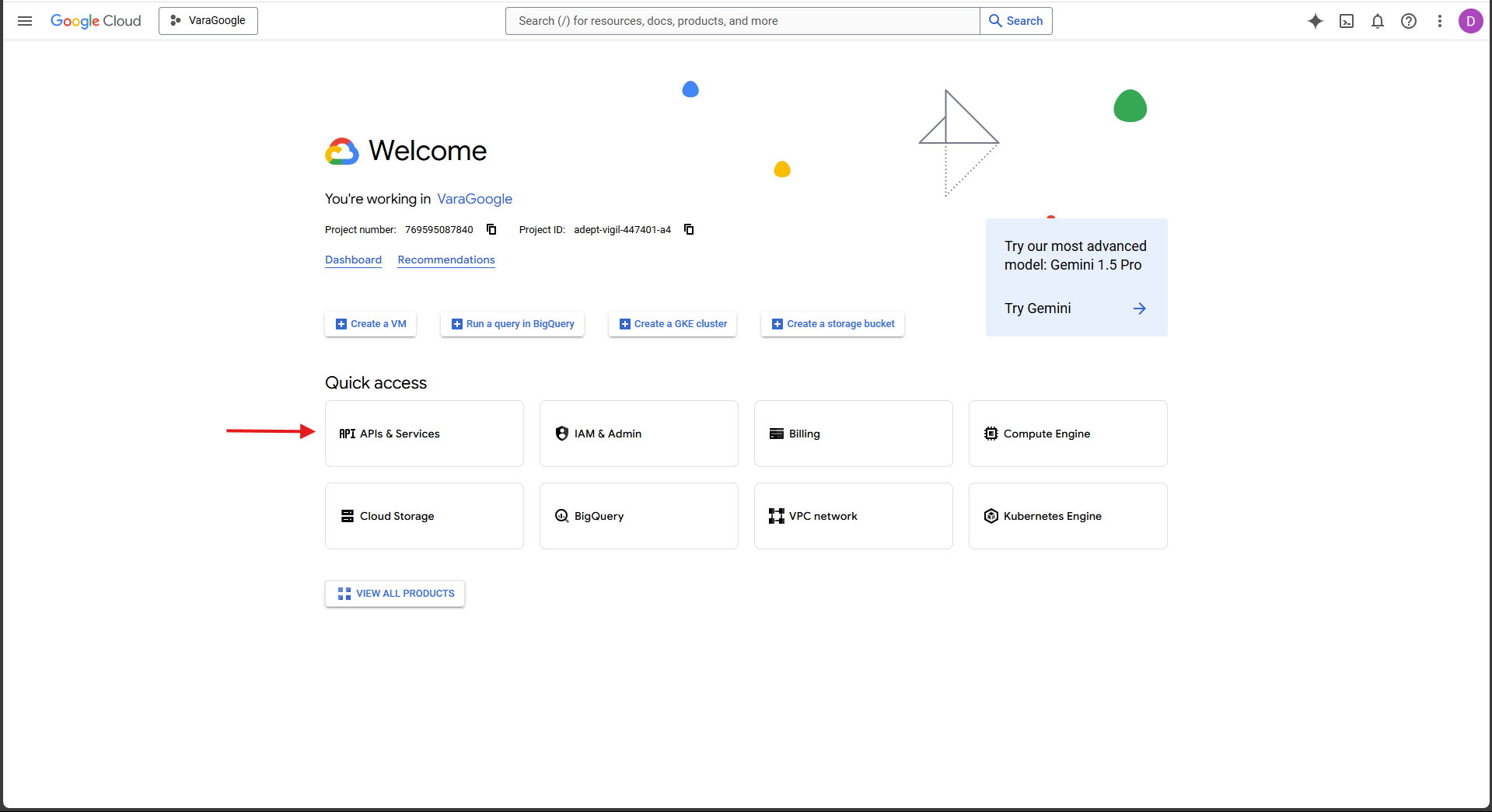Go to the Dashboard link
The width and height of the screenshot is (1492, 812).
[x=353, y=260]
